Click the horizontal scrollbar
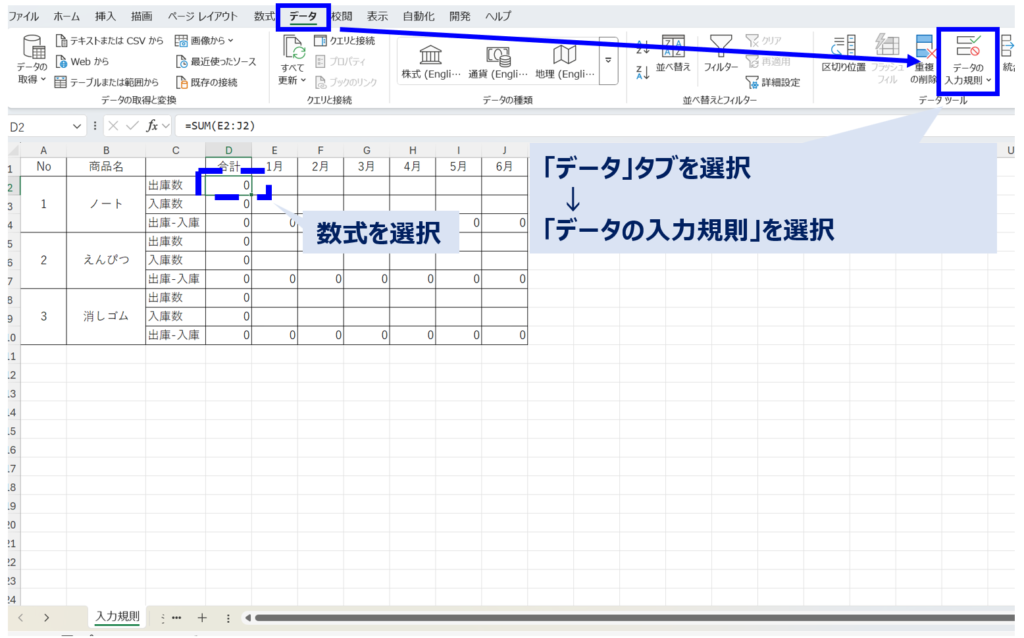 (x=633, y=618)
